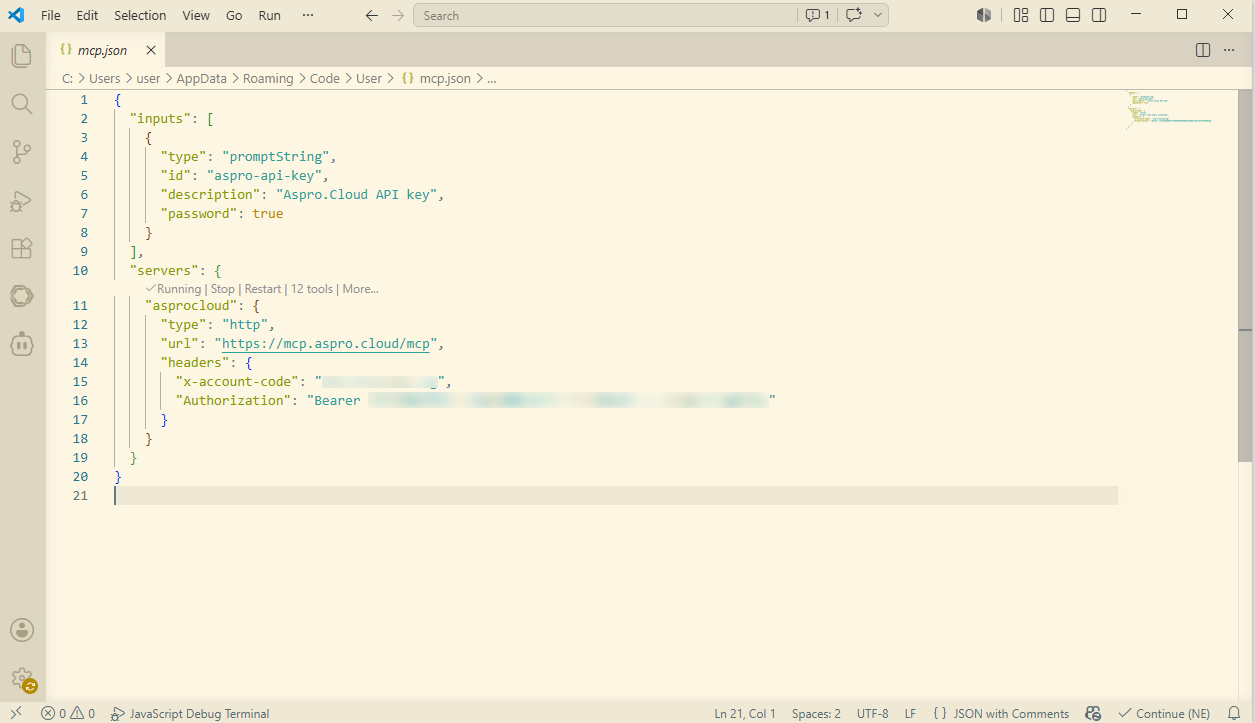
Task: Click the VS Code logo icon
Action: (15, 15)
